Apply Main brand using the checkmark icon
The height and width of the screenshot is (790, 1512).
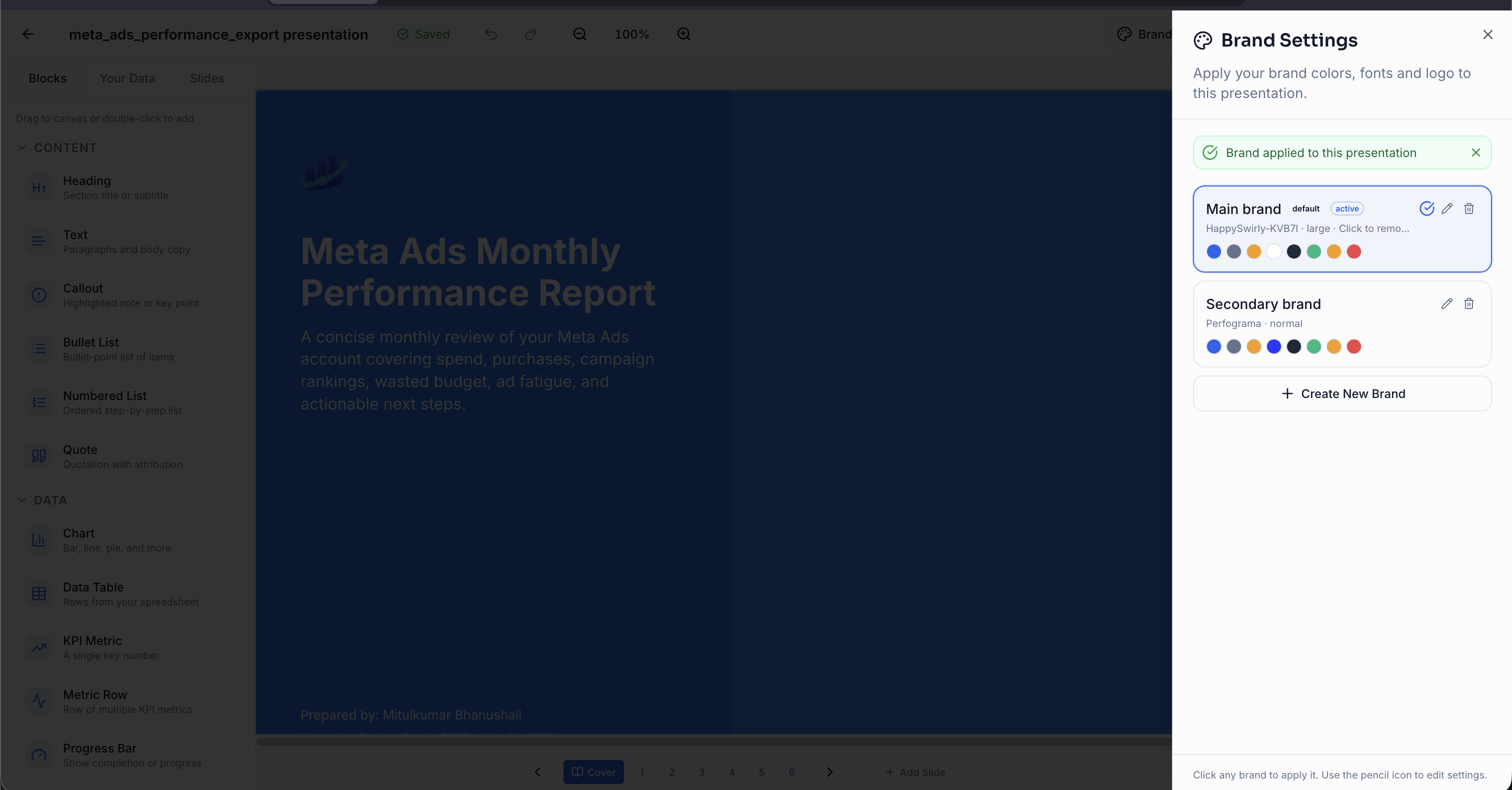[1426, 208]
